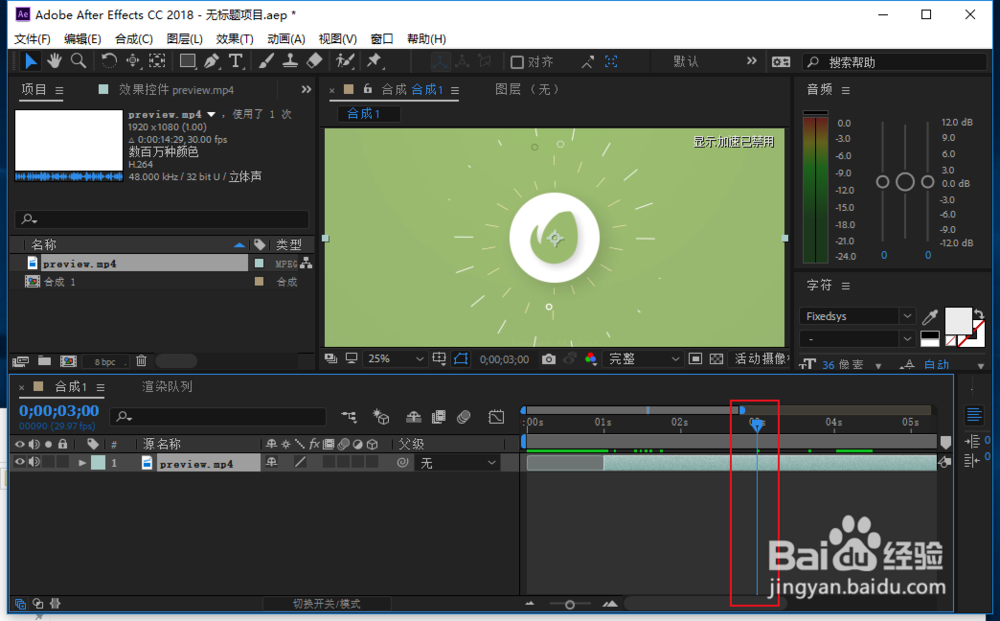The height and width of the screenshot is (621, 1000).
Task: Expand the workspace overflow double chevron
Action: [x=752, y=61]
